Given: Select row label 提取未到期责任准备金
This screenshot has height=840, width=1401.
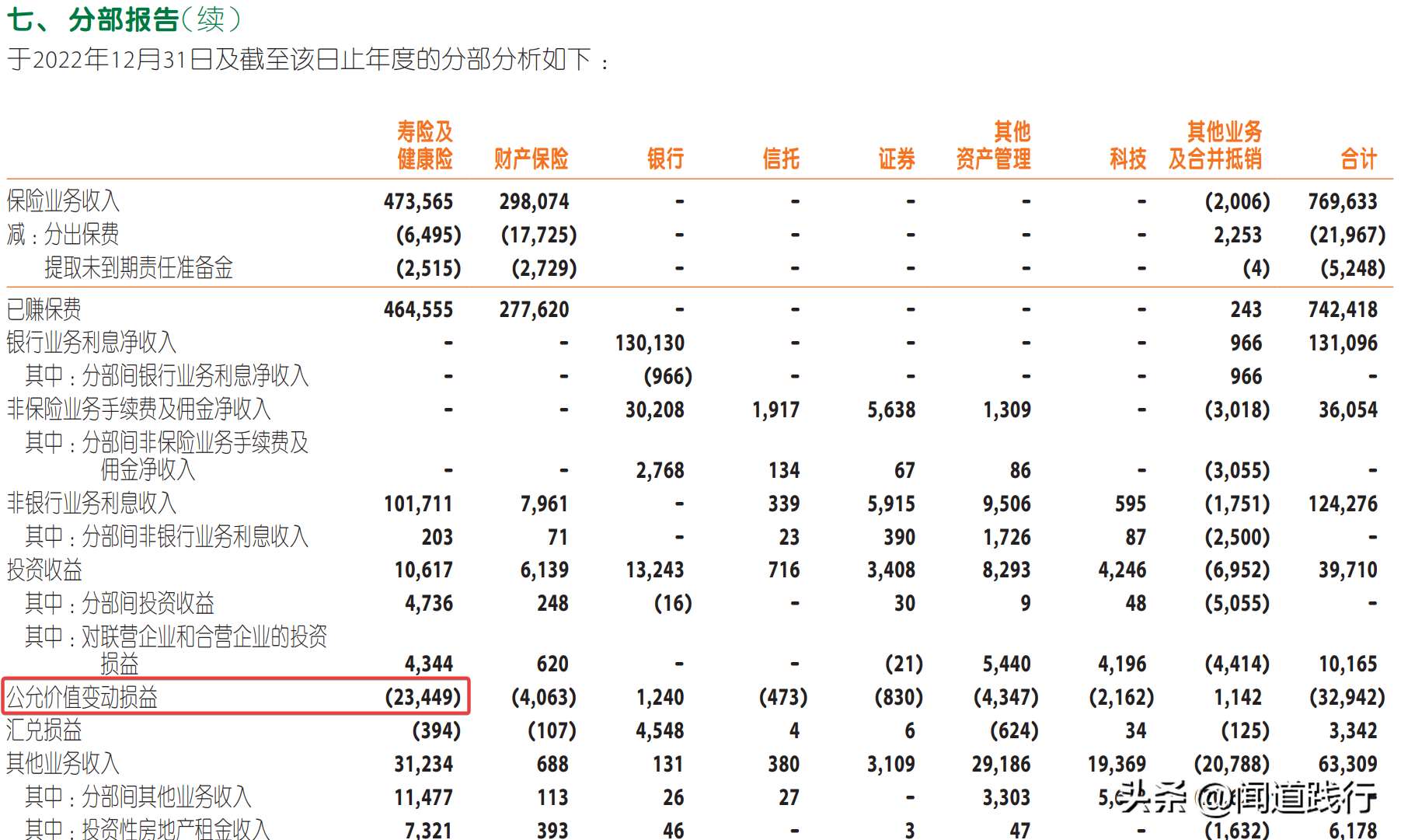Looking at the screenshot, I should [138, 267].
